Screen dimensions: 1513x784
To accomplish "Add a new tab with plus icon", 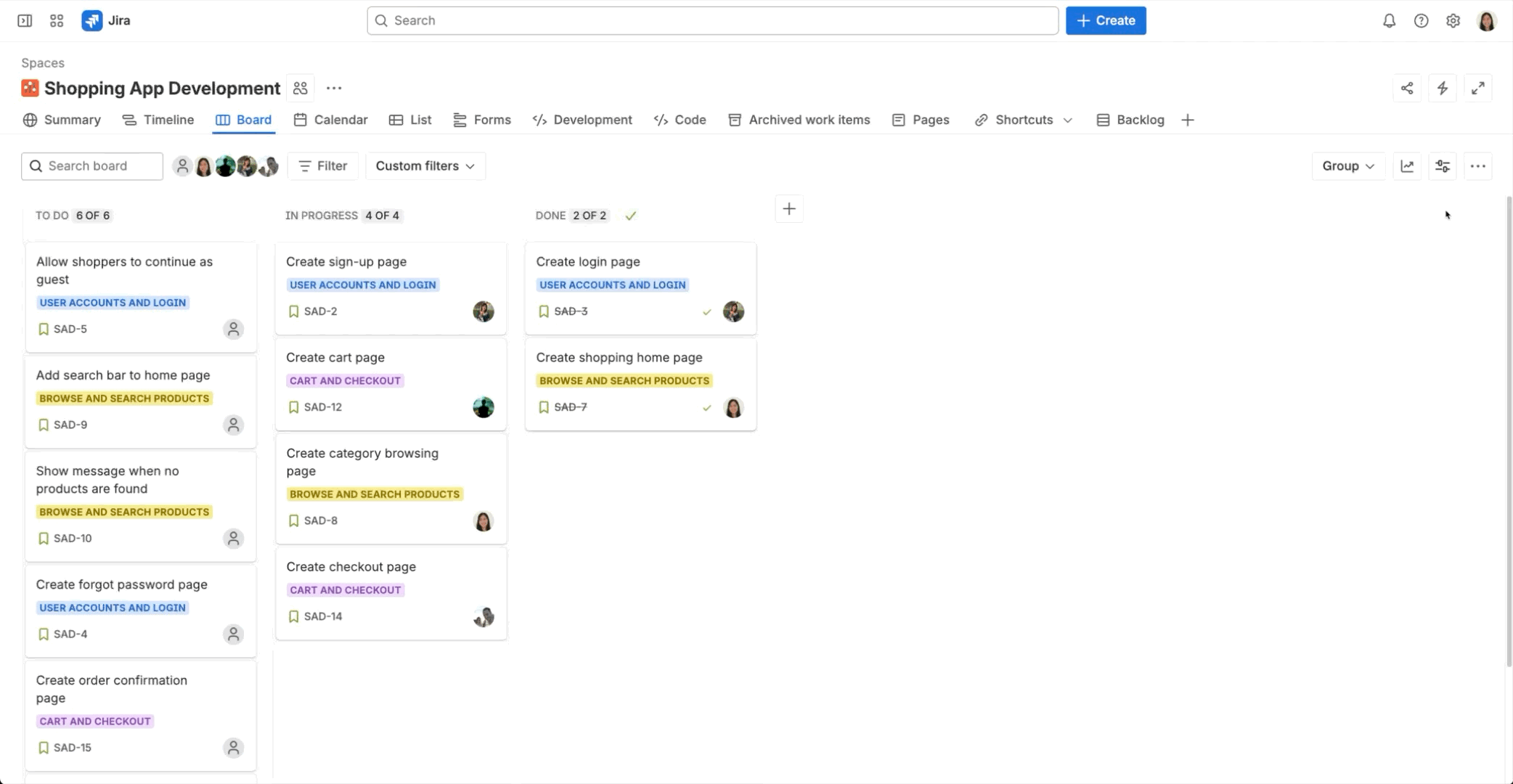I will pos(1188,120).
